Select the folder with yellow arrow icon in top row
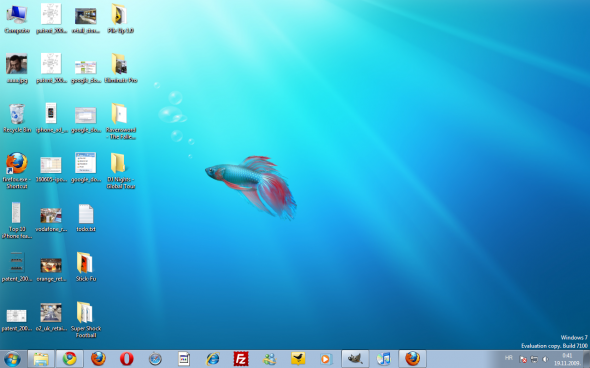Image resolution: width=590 pixels, height=368 pixels. [120, 19]
